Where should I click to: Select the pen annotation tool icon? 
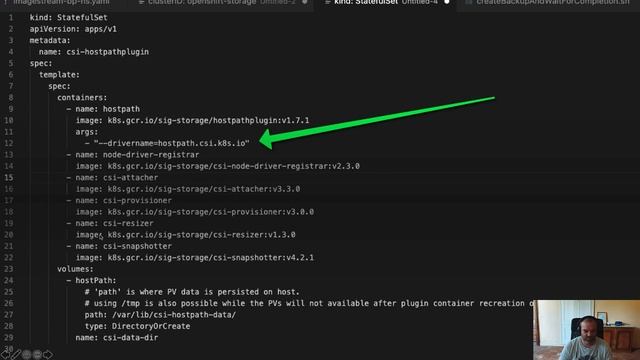point(16,354)
